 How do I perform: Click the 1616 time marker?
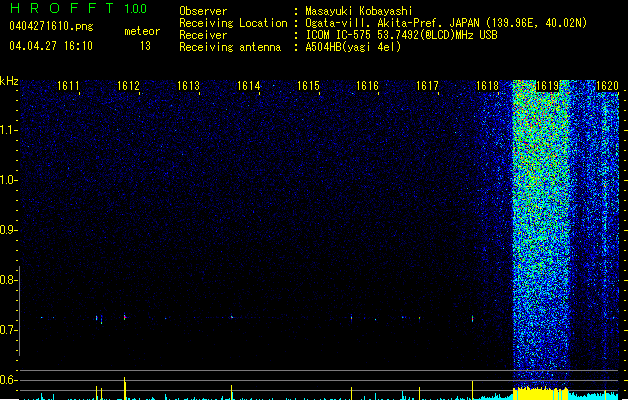pyautogui.click(x=367, y=86)
